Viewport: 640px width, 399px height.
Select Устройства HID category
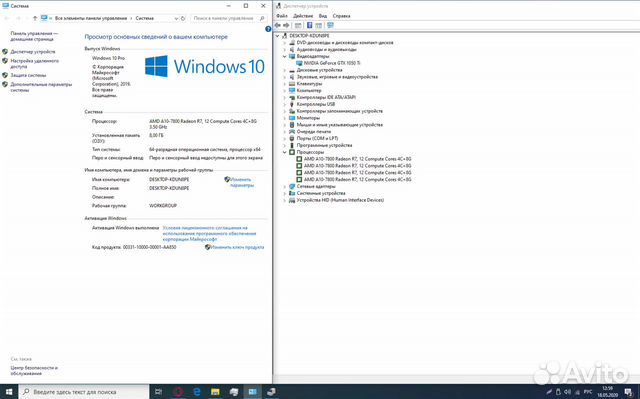coord(340,200)
